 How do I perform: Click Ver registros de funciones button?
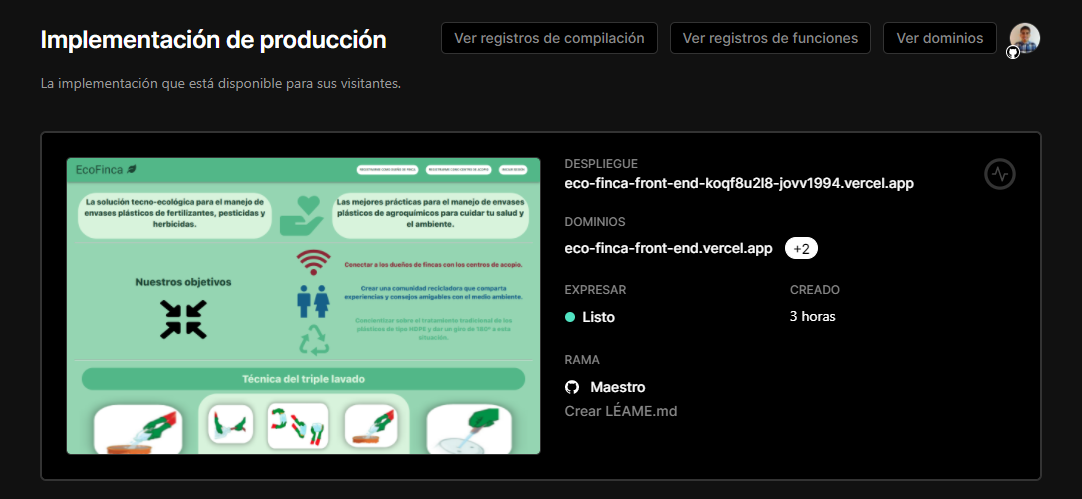tap(770, 38)
